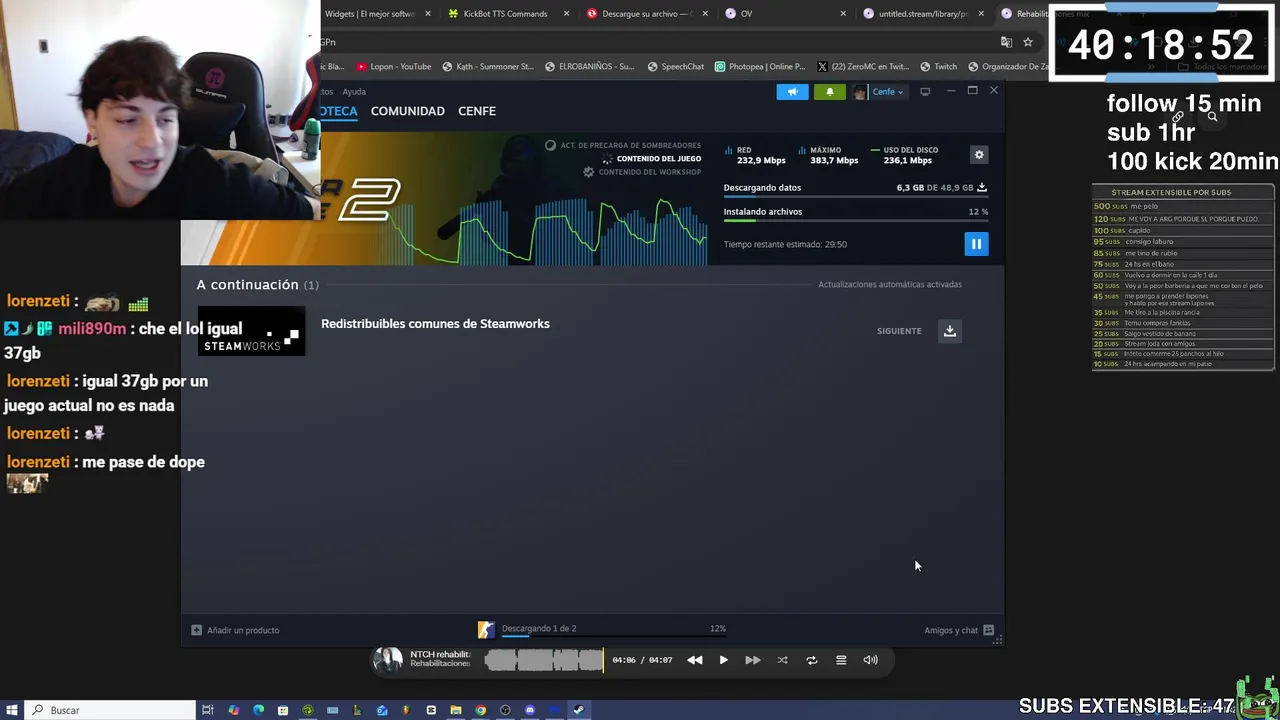
Task: Open Amigos y chat
Action: [951, 630]
